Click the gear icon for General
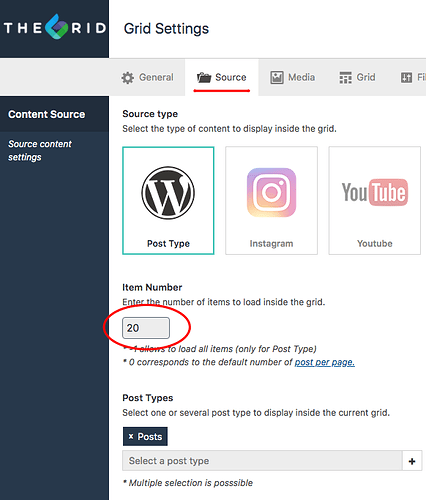 click(128, 78)
